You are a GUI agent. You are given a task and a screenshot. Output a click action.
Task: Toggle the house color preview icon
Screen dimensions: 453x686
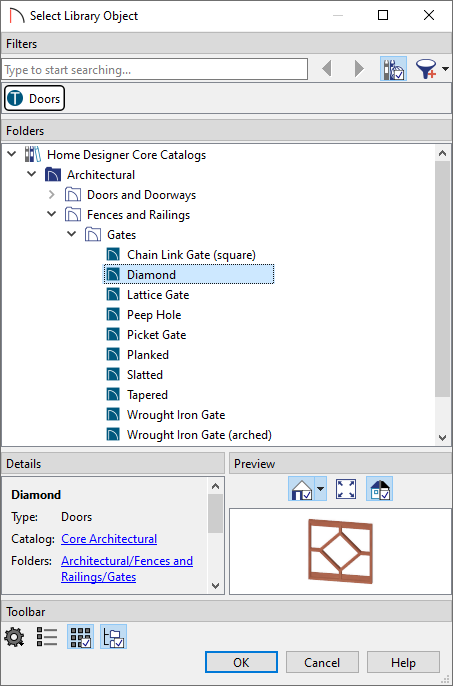tap(379, 489)
